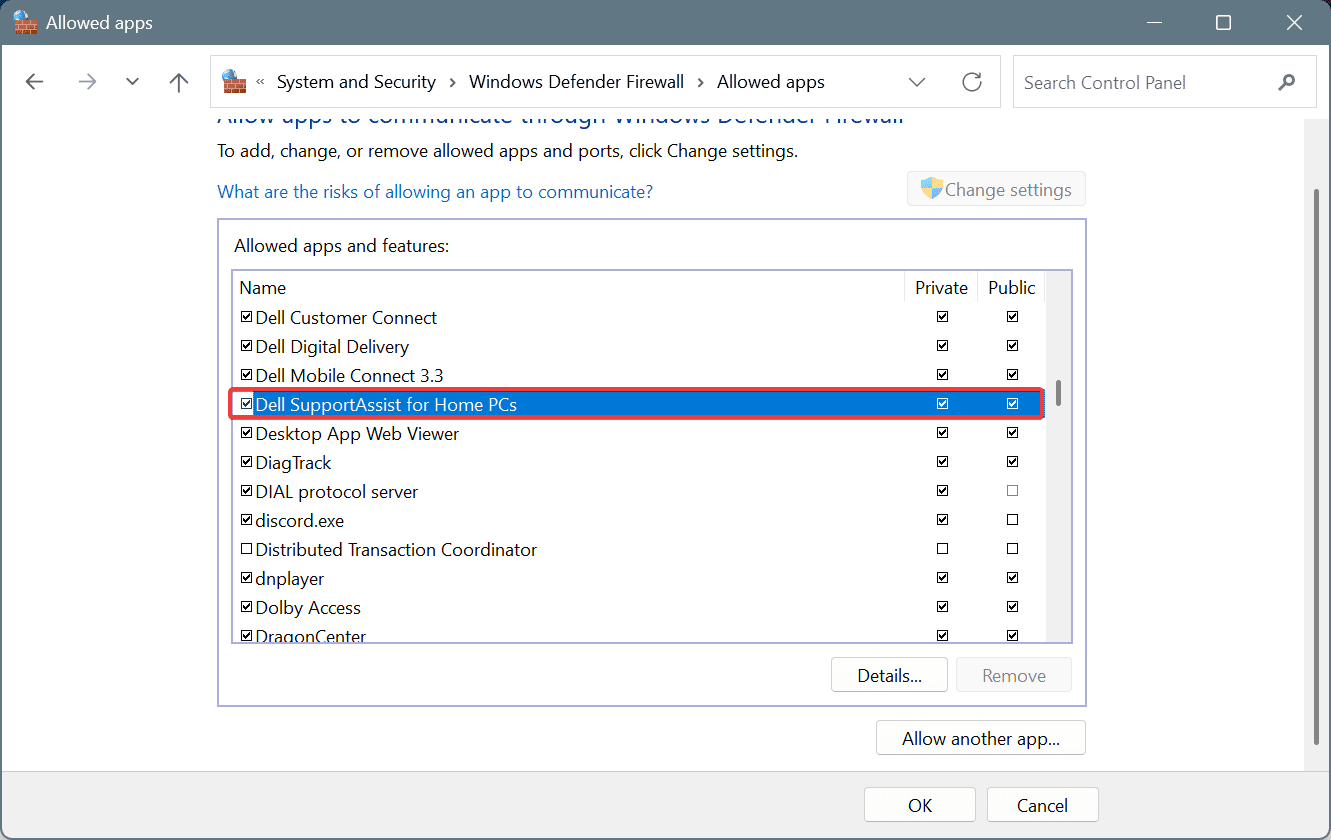
Task: Select the DiagTrack row text
Action: point(293,463)
